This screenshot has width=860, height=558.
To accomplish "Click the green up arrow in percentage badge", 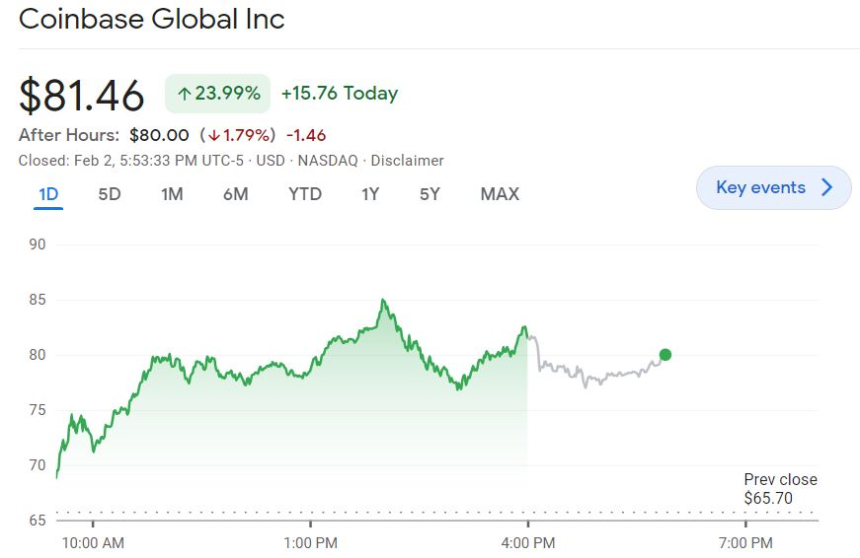I will point(184,94).
